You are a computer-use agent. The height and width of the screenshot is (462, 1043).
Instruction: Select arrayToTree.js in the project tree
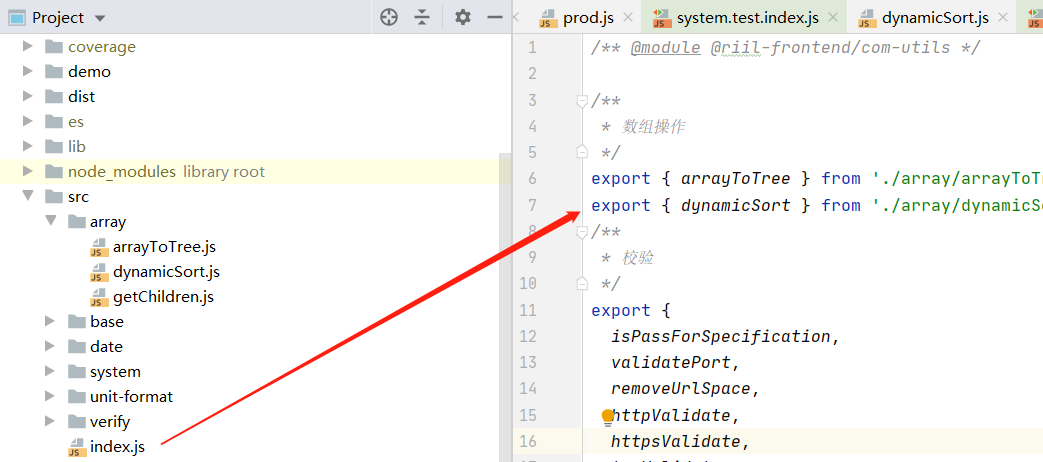pos(164,247)
